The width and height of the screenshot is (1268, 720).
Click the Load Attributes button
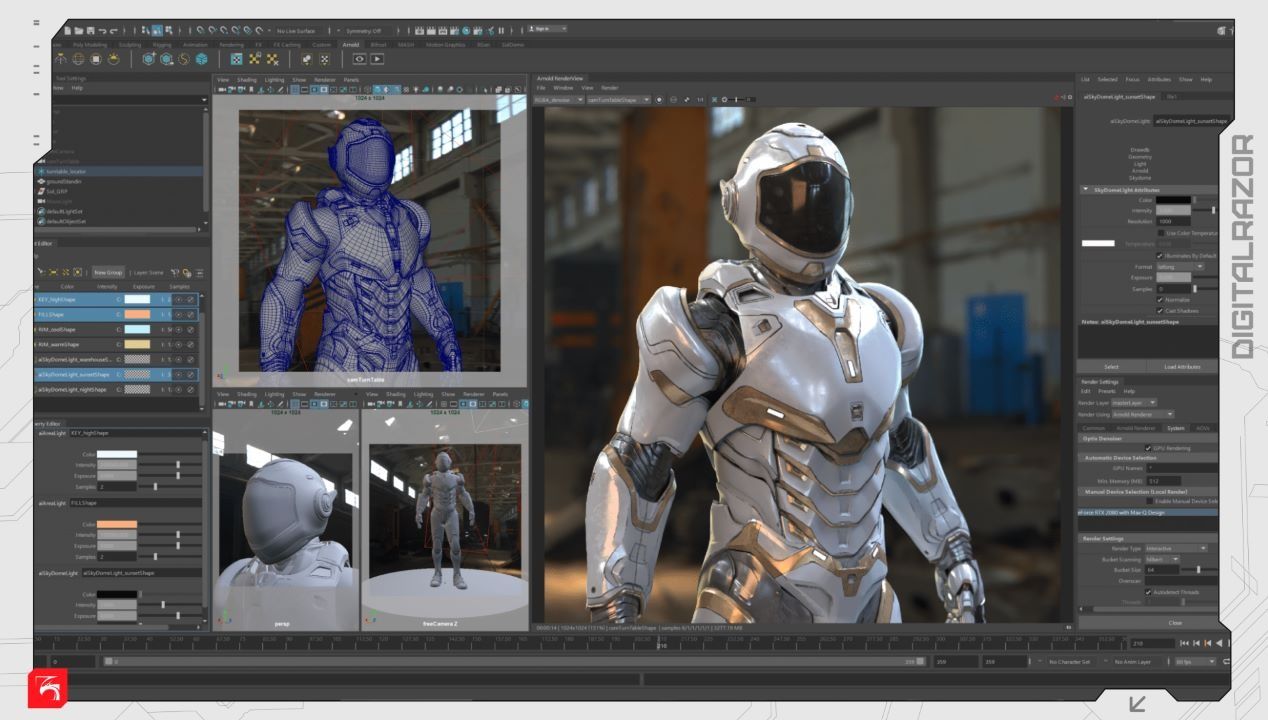tap(1182, 367)
